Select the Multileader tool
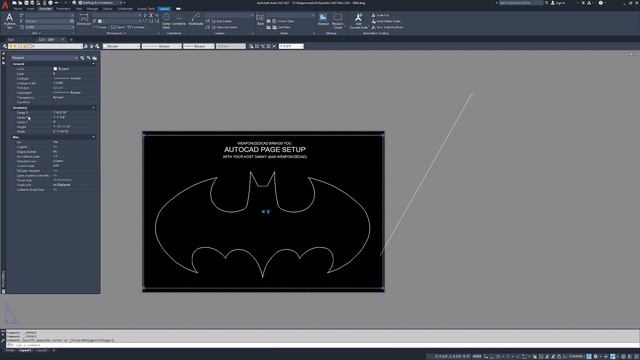Image resolution: width=640 pixels, height=360 pixels. coord(196,20)
